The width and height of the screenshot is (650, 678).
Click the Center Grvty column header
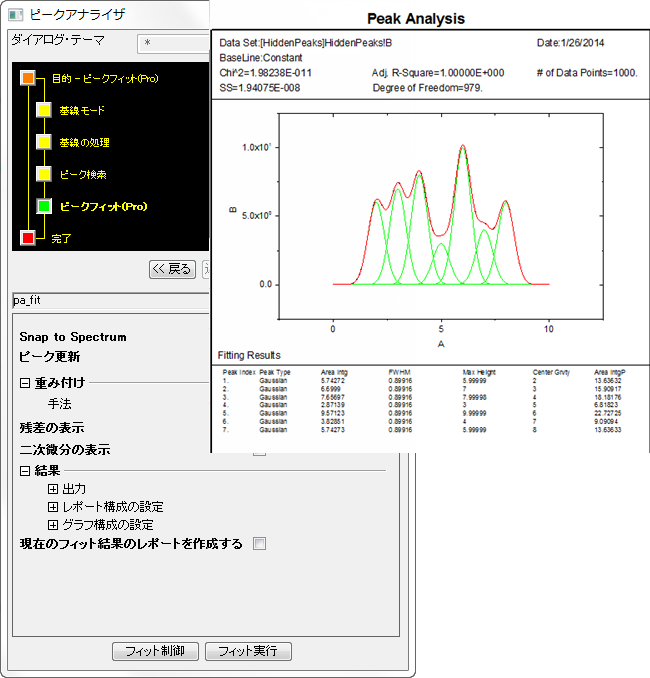tap(551, 372)
